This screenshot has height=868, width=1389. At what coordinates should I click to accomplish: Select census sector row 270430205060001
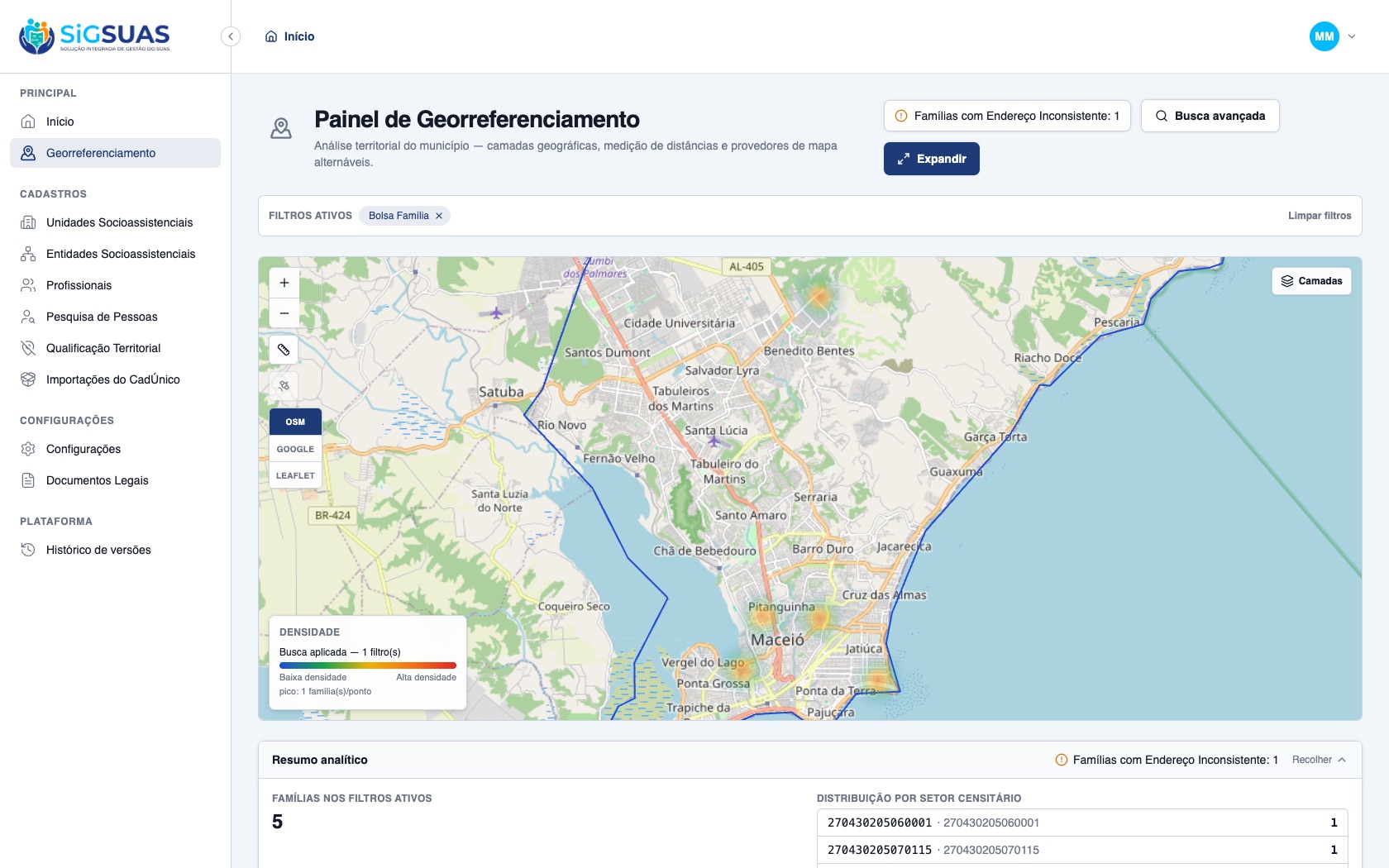[1082, 823]
